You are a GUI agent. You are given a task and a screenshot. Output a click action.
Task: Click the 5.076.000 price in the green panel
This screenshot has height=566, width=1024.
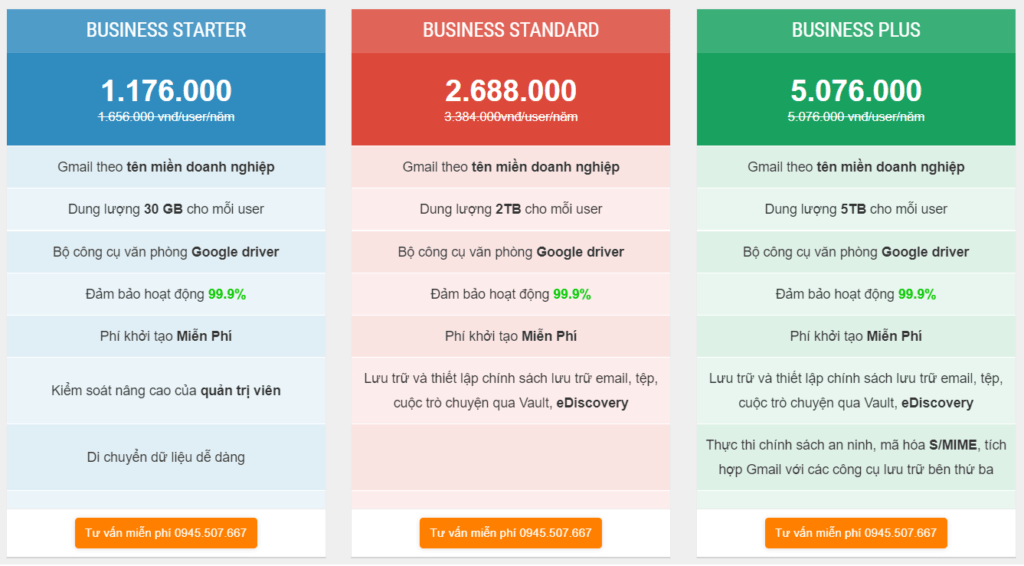856,91
